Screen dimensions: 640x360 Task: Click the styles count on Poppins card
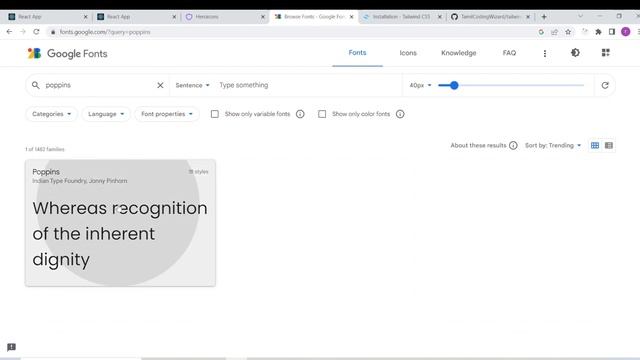198,172
